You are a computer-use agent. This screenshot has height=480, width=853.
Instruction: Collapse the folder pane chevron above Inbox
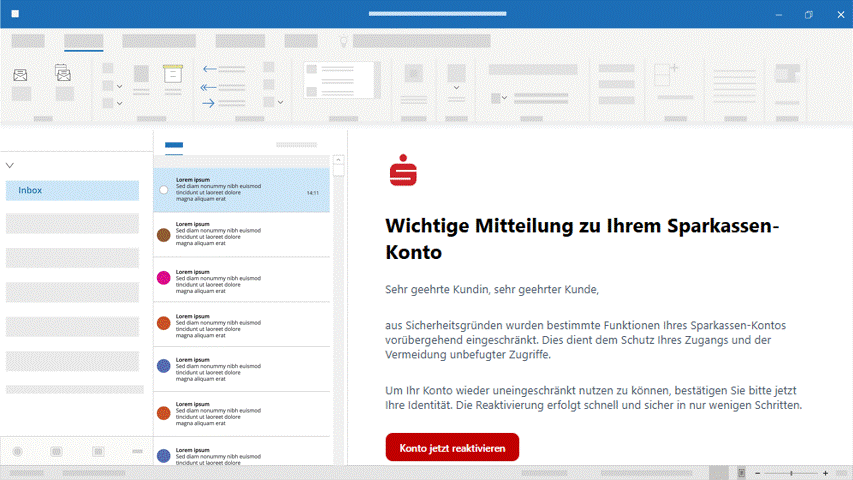pyautogui.click(x=10, y=165)
